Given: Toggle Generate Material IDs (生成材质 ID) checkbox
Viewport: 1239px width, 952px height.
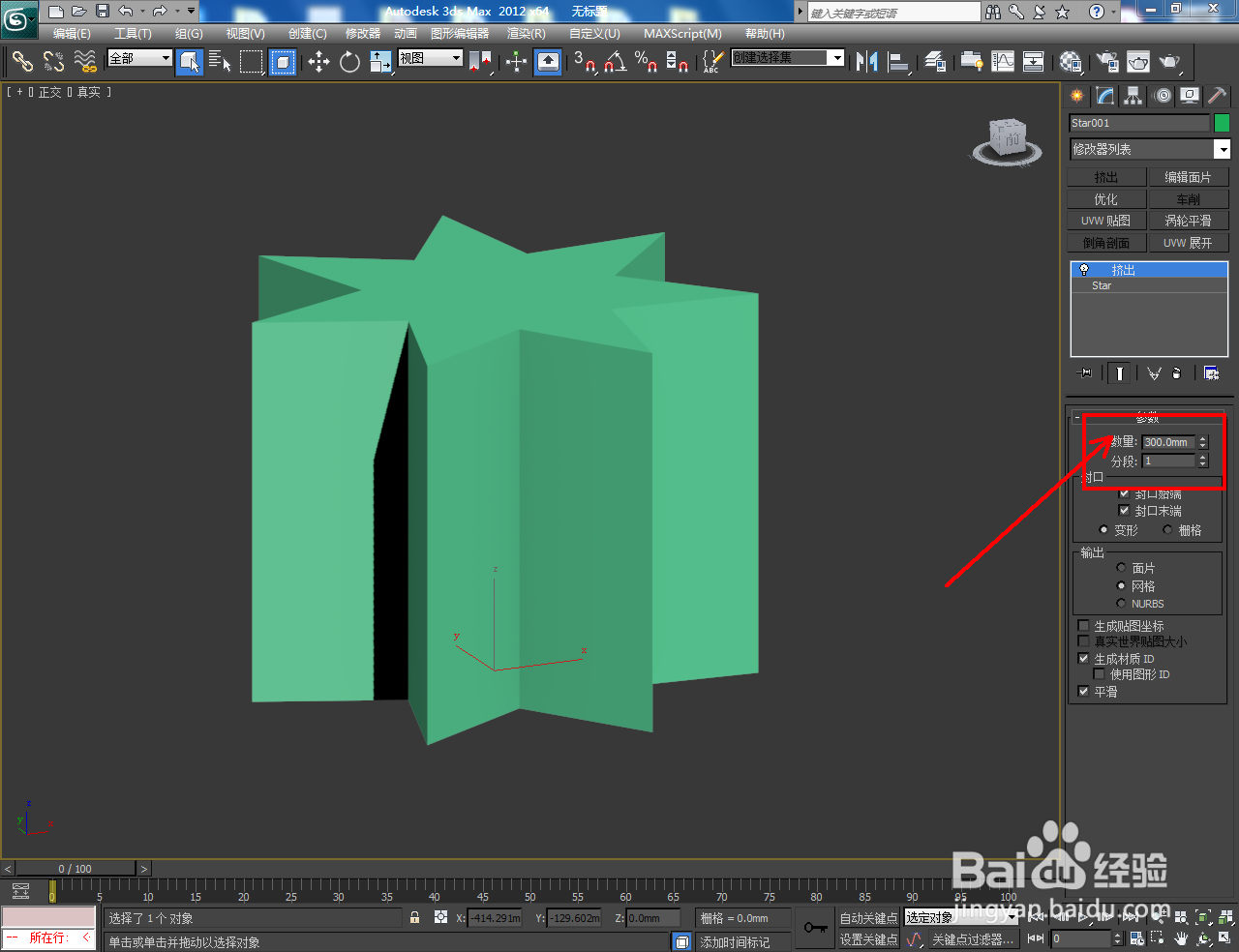Looking at the screenshot, I should 1084,658.
